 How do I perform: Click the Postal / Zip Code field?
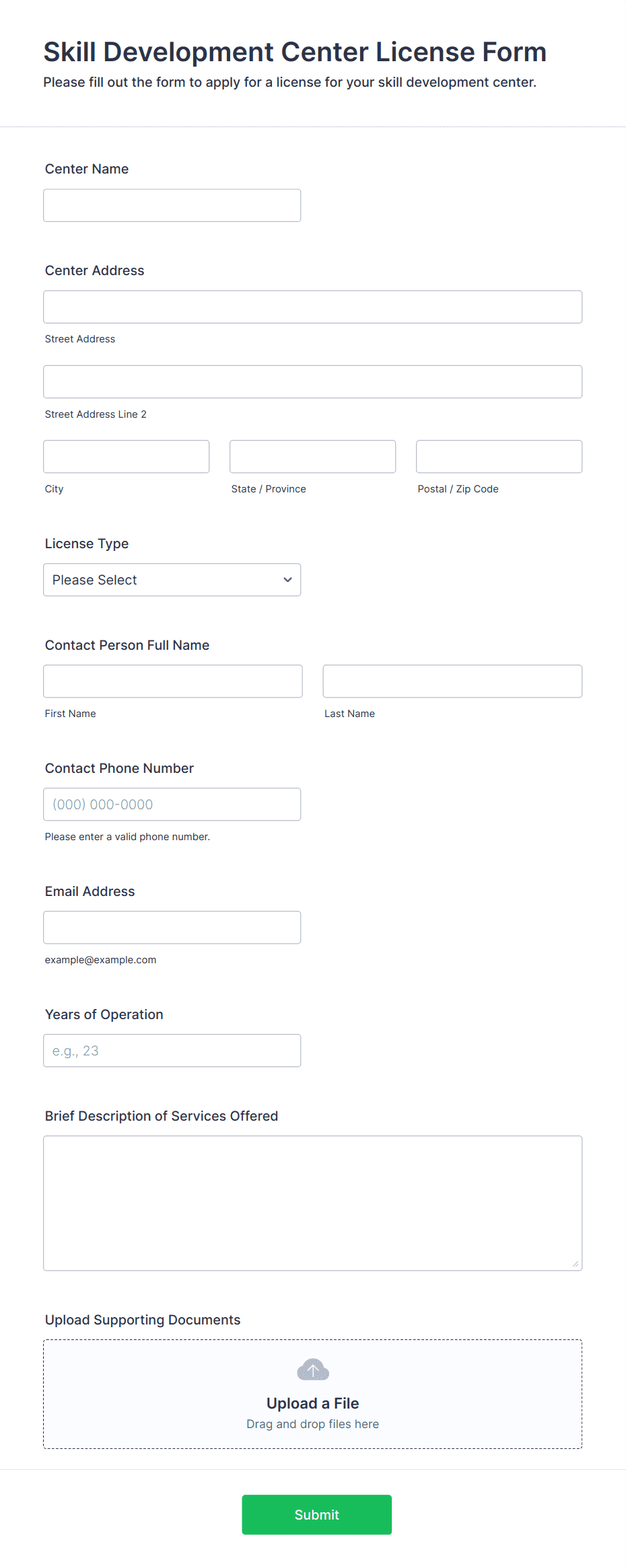click(x=499, y=457)
